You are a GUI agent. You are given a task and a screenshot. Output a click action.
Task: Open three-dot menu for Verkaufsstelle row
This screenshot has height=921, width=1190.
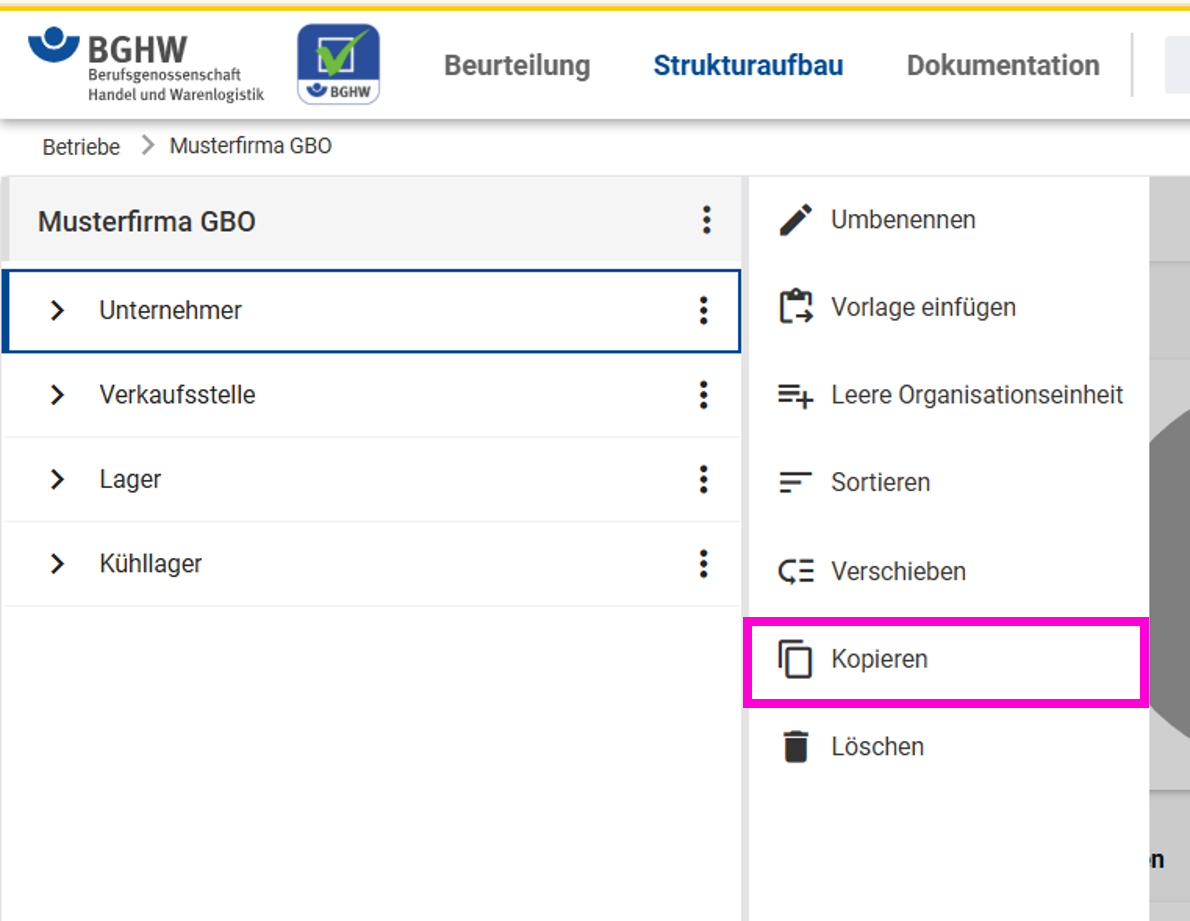tap(704, 395)
